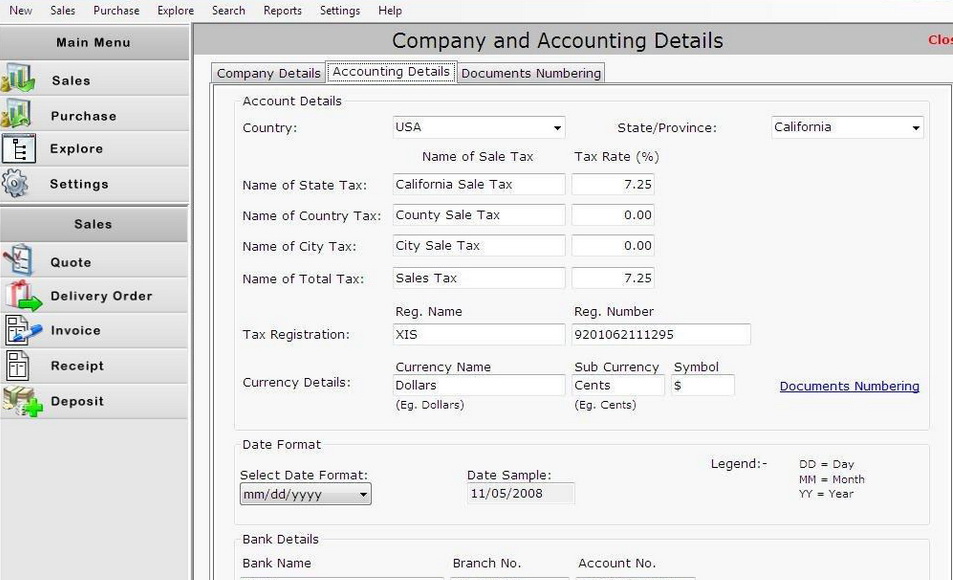Open the Settings menu in menu bar
This screenshot has height=580, width=953.
pyautogui.click(x=340, y=10)
